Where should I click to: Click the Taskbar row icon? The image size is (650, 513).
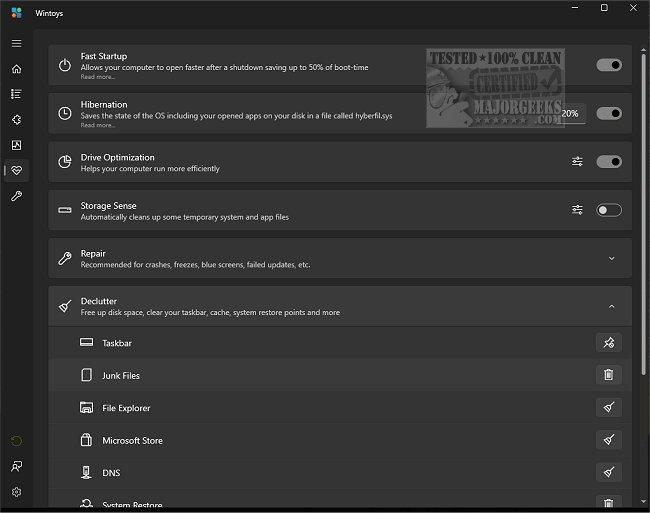[86, 342]
